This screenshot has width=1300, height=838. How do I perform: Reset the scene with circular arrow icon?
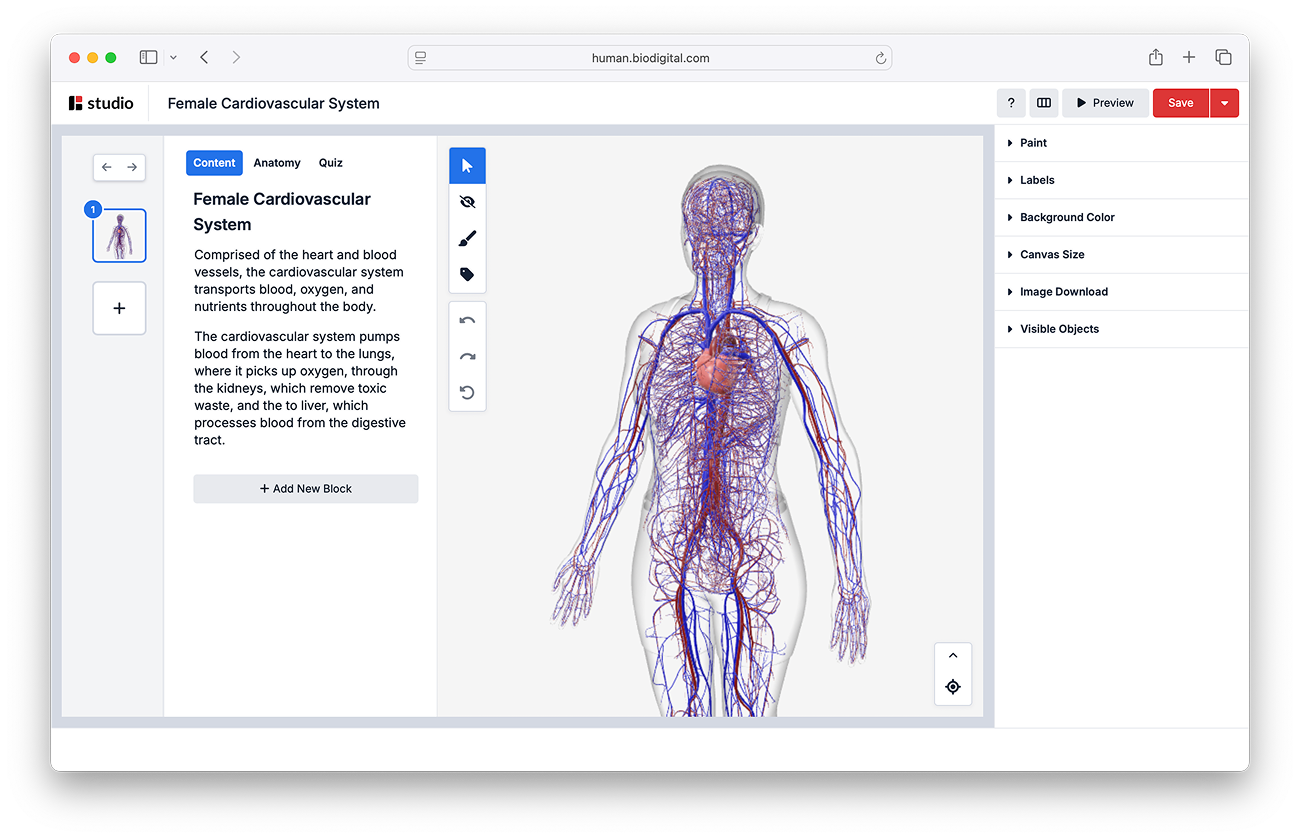[x=467, y=392]
